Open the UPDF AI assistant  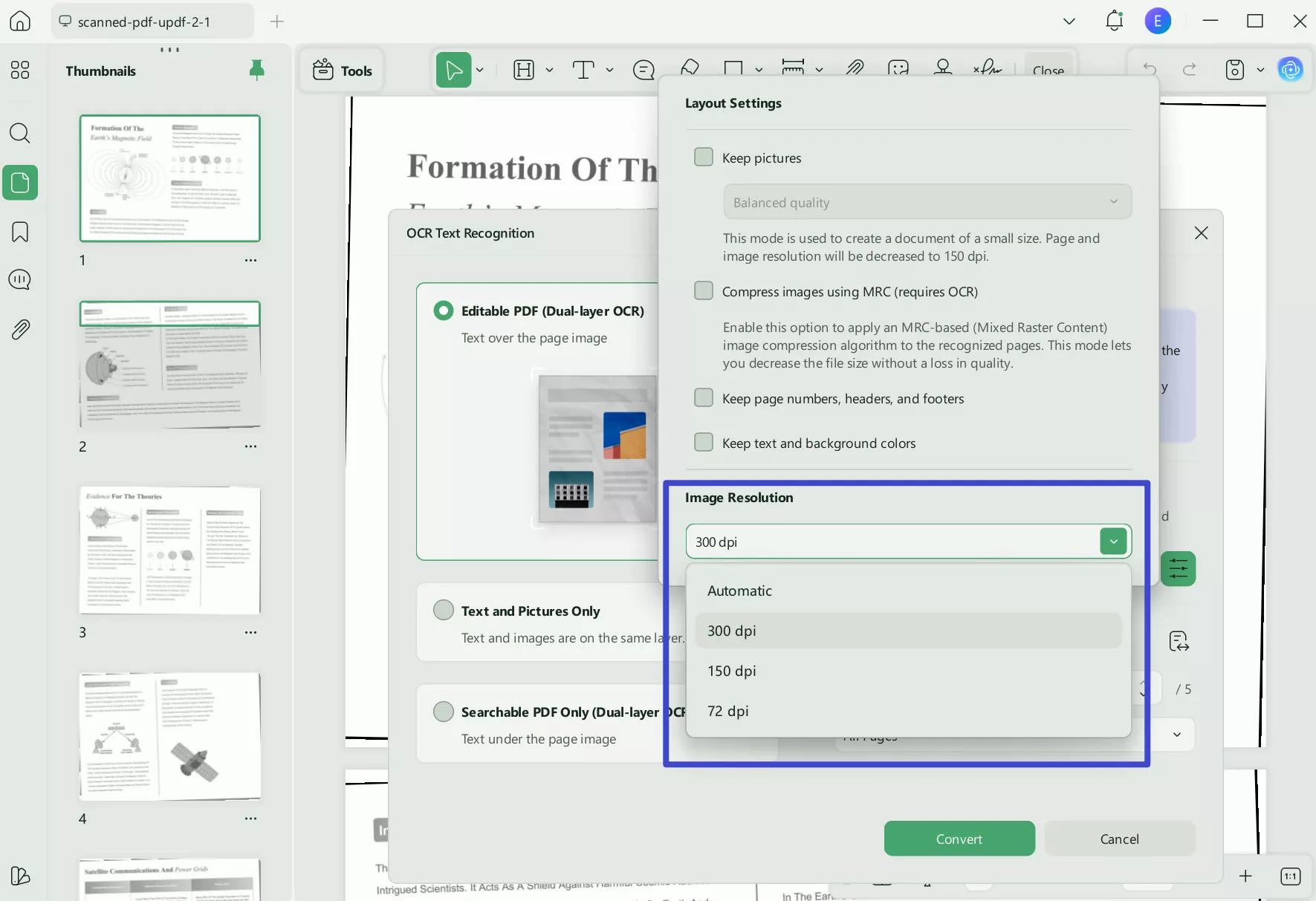pos(1291,69)
